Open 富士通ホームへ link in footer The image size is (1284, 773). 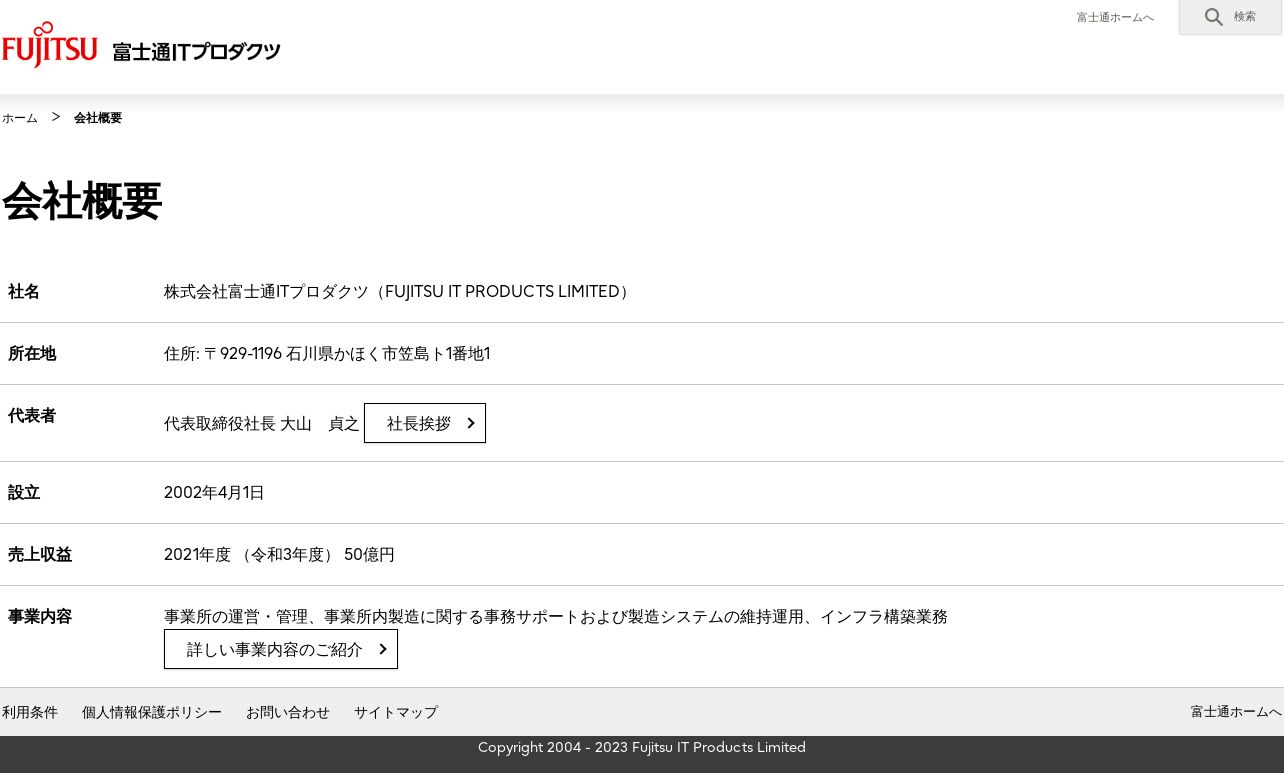coord(1236,712)
